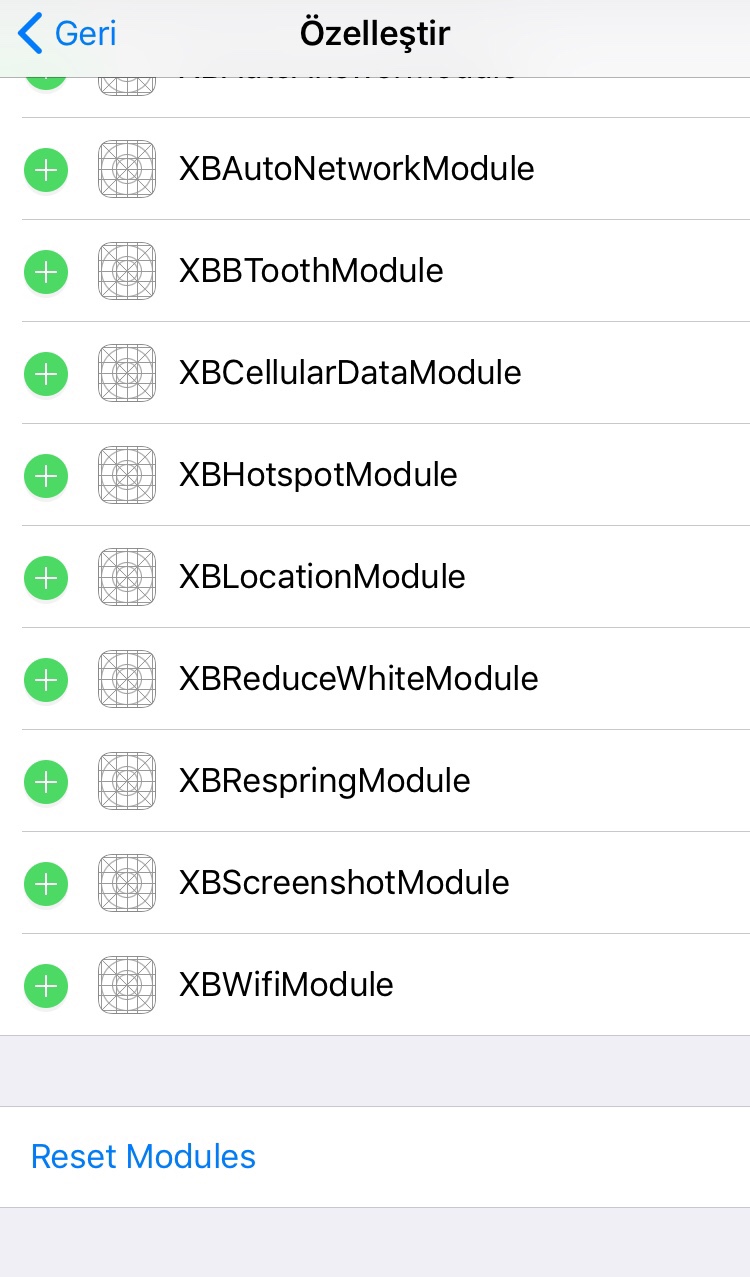Click the XBLocationModule placeholder icon

(127, 577)
